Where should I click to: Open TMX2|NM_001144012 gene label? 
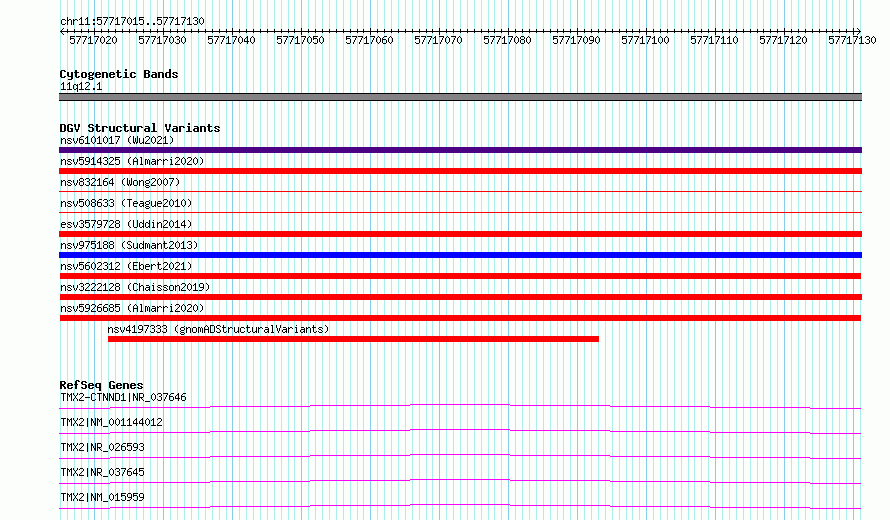tap(111, 422)
